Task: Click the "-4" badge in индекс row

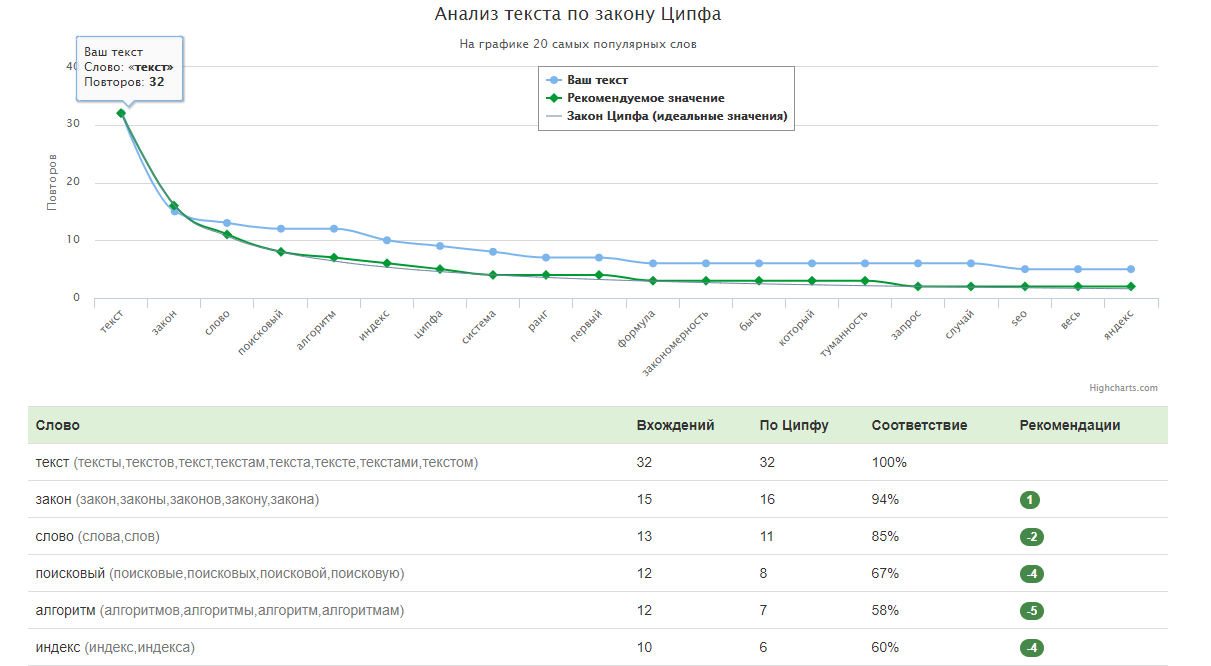Action: (1031, 648)
